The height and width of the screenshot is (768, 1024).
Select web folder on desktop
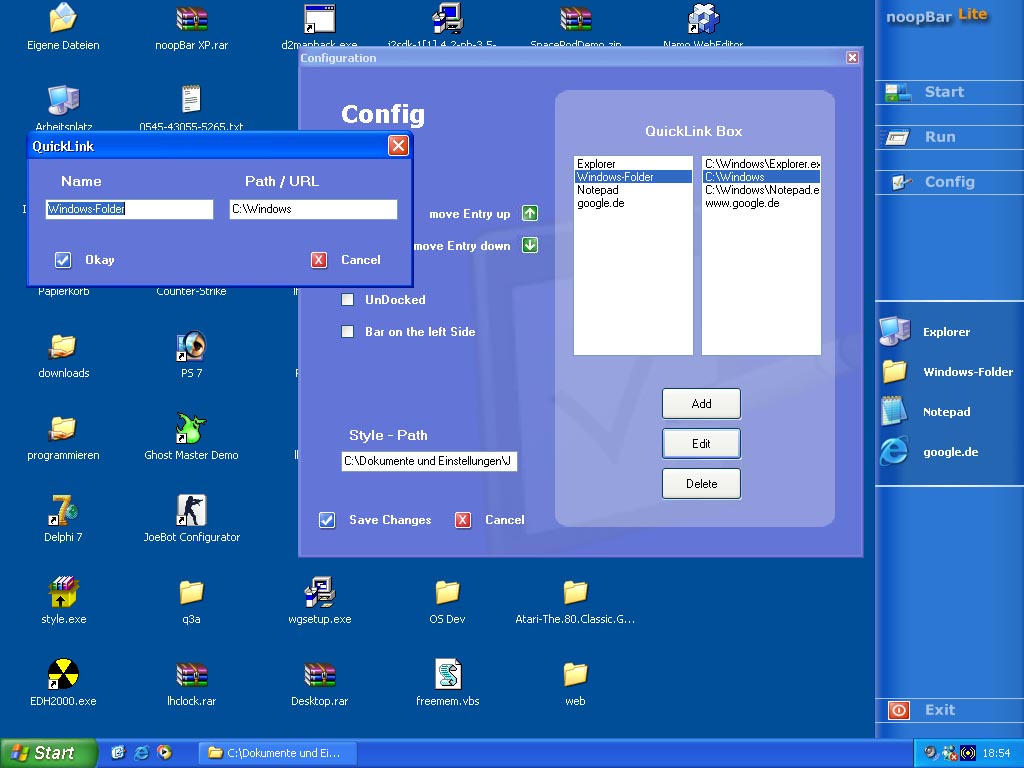point(575,683)
